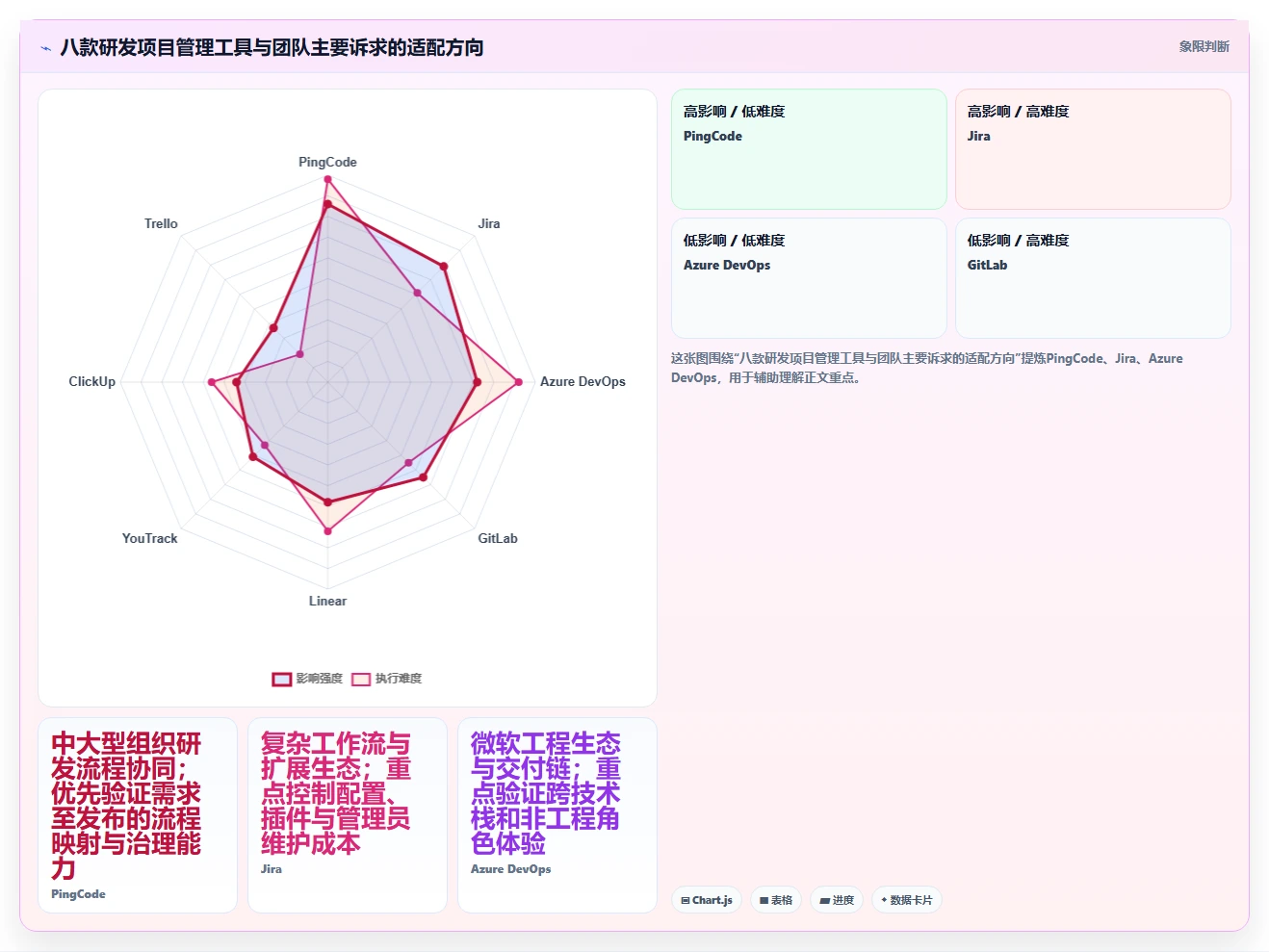Select the 表格 tag chip

pos(776,900)
